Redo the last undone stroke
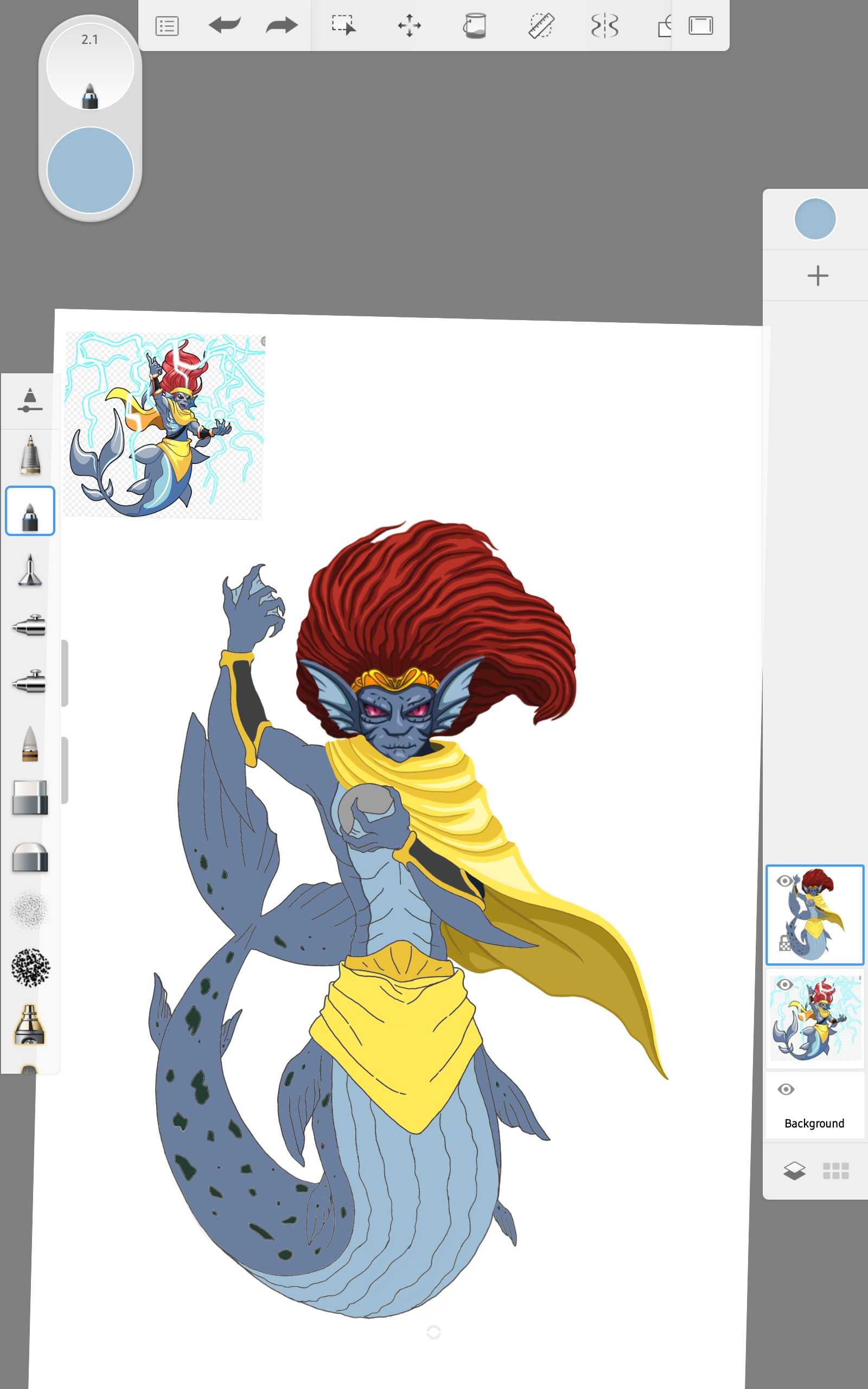Image resolution: width=868 pixels, height=1389 pixels. tap(282, 26)
